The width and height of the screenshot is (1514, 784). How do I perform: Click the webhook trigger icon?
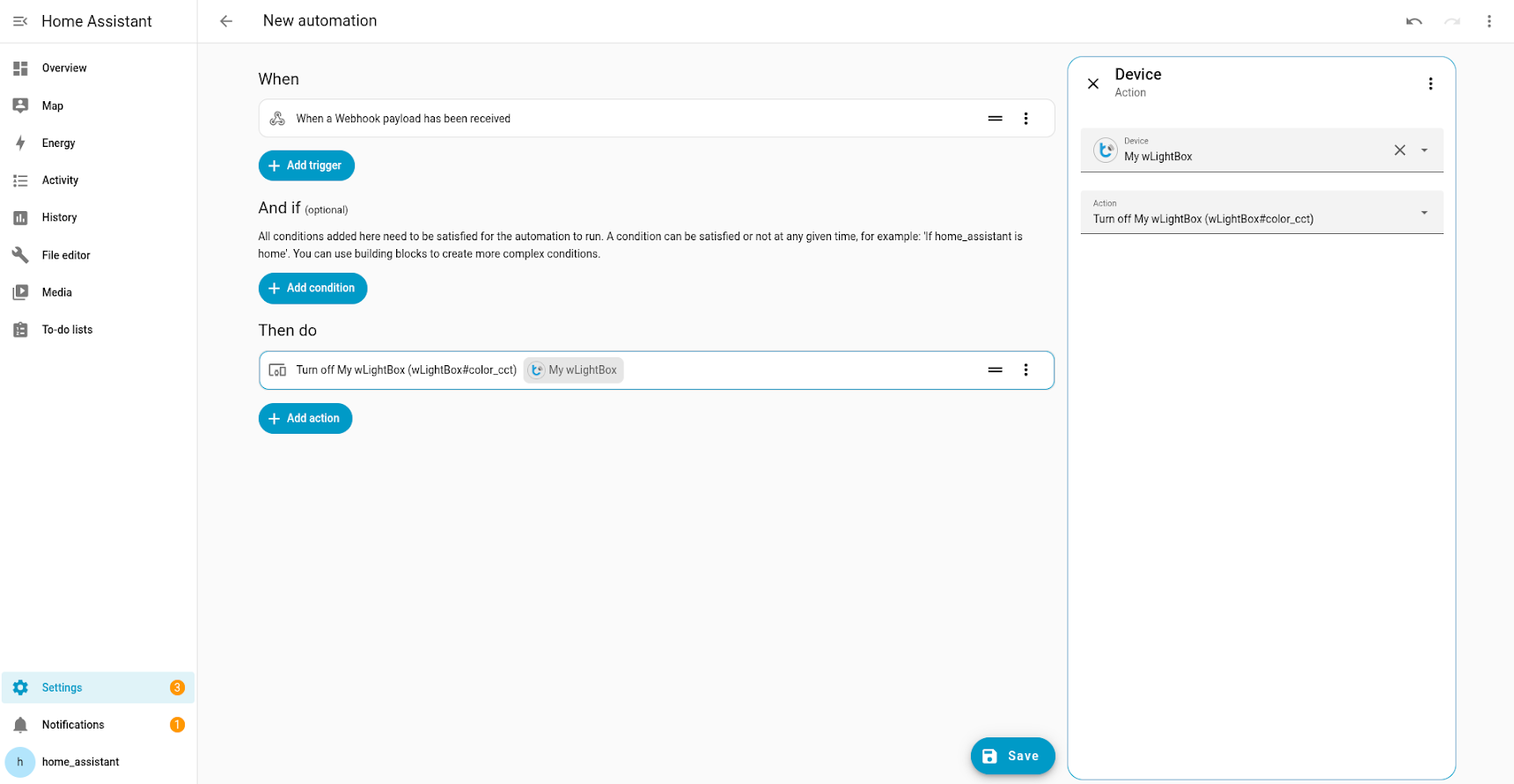pos(277,119)
